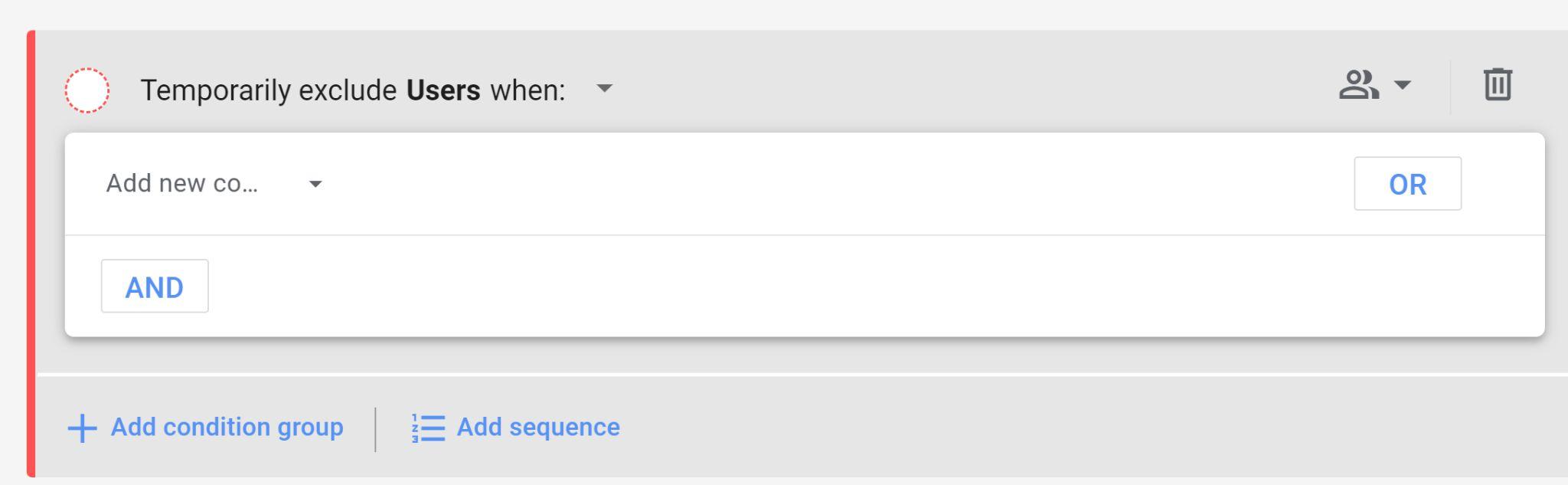The height and width of the screenshot is (485, 1568).
Task: Delete the exclusion group with trash icon
Action: [x=1498, y=84]
